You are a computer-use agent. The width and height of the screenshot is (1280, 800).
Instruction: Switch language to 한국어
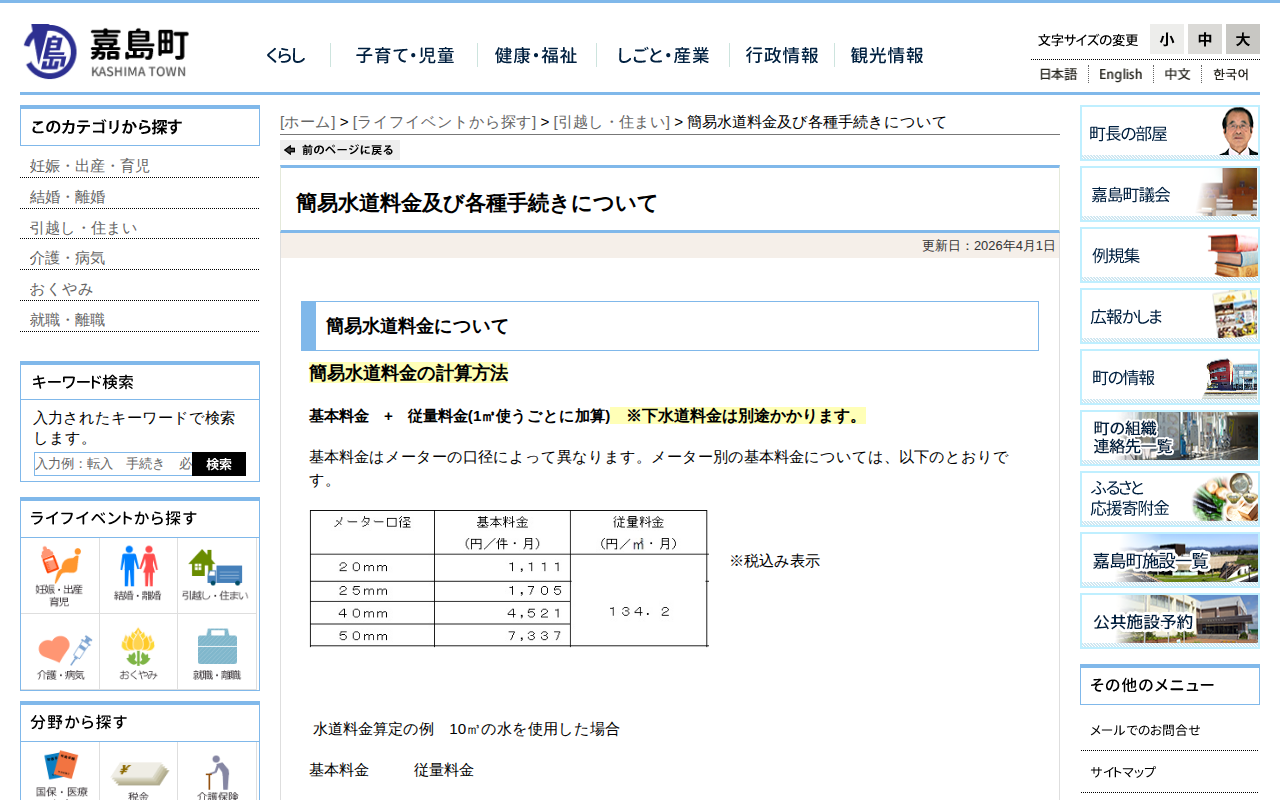(1231, 74)
